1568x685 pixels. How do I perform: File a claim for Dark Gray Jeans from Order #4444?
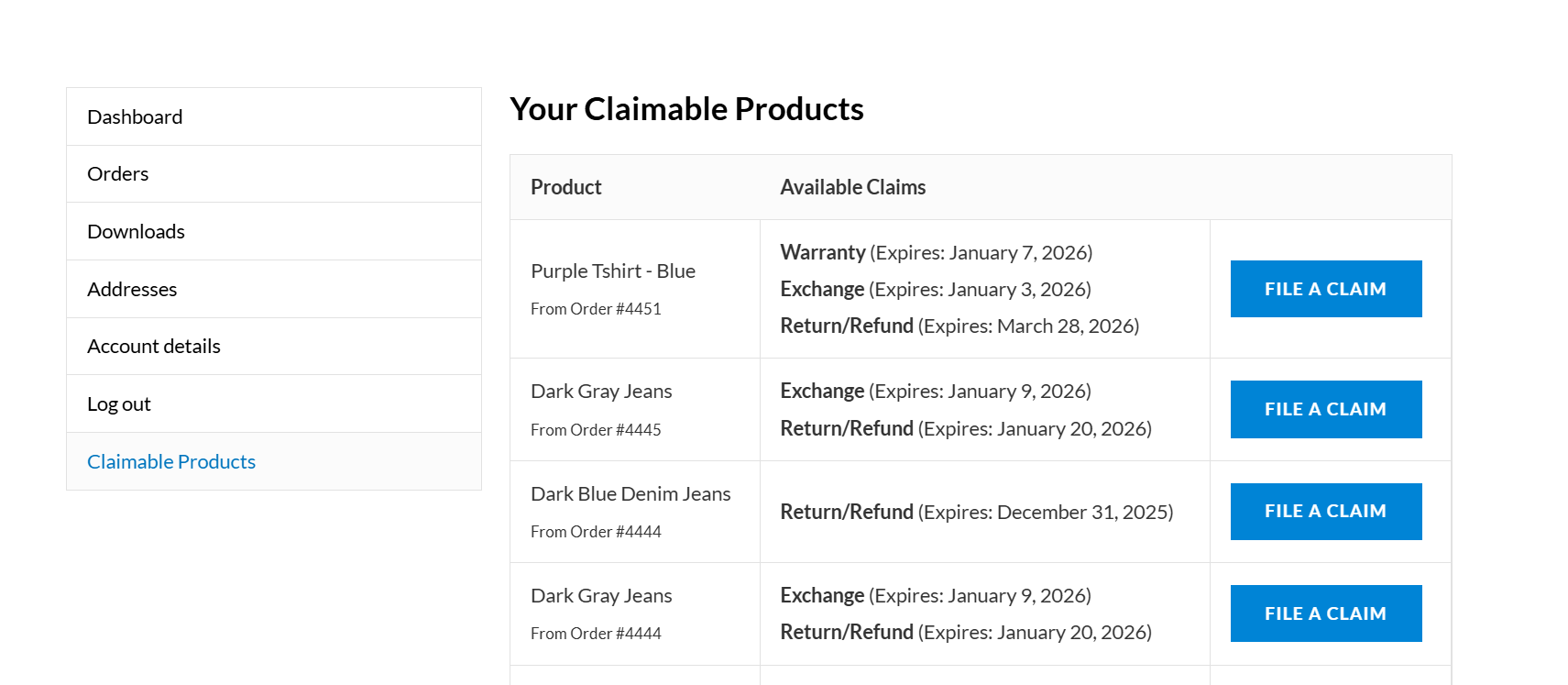1325,613
